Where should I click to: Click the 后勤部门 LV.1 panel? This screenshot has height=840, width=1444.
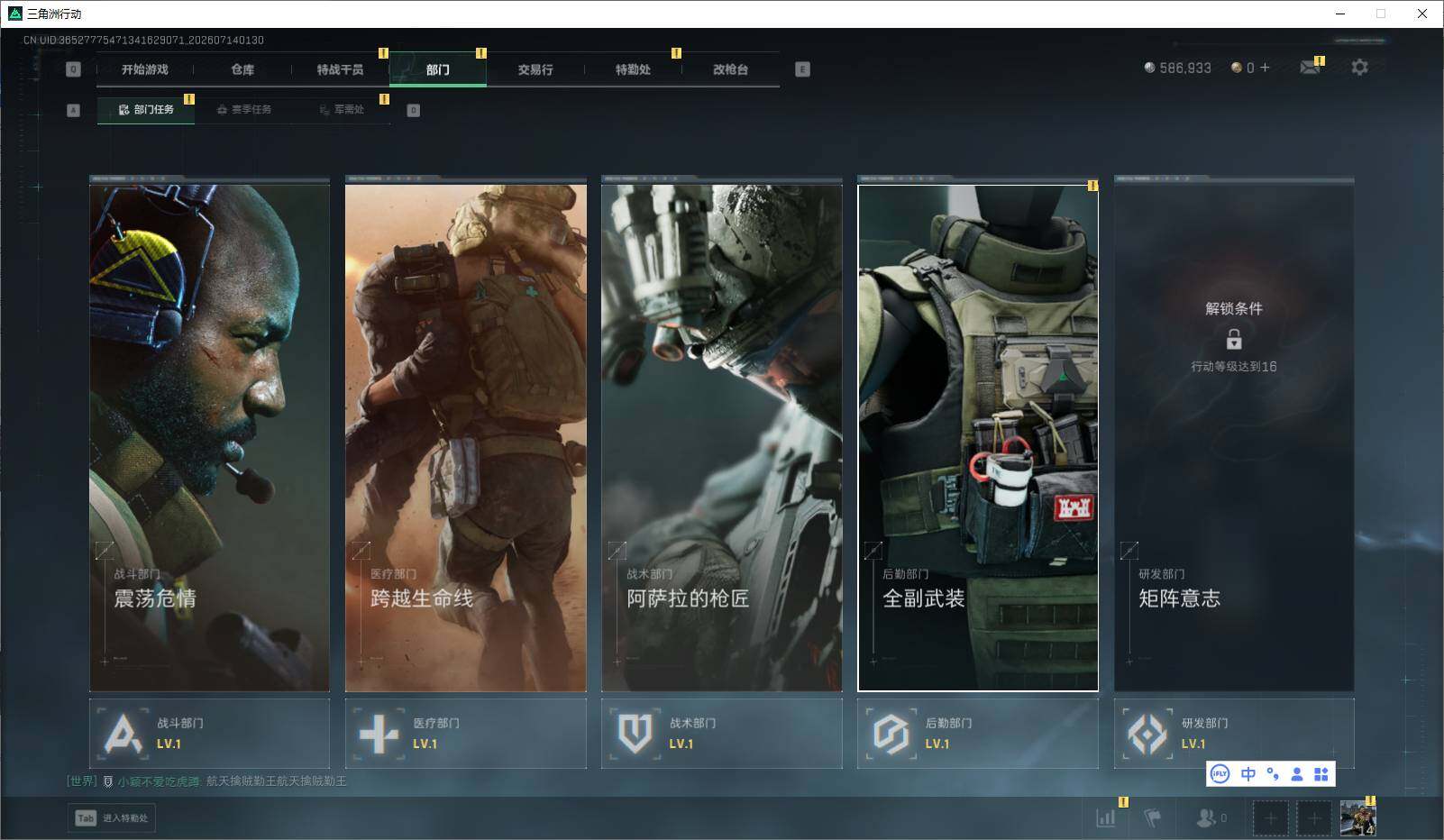coord(978,734)
